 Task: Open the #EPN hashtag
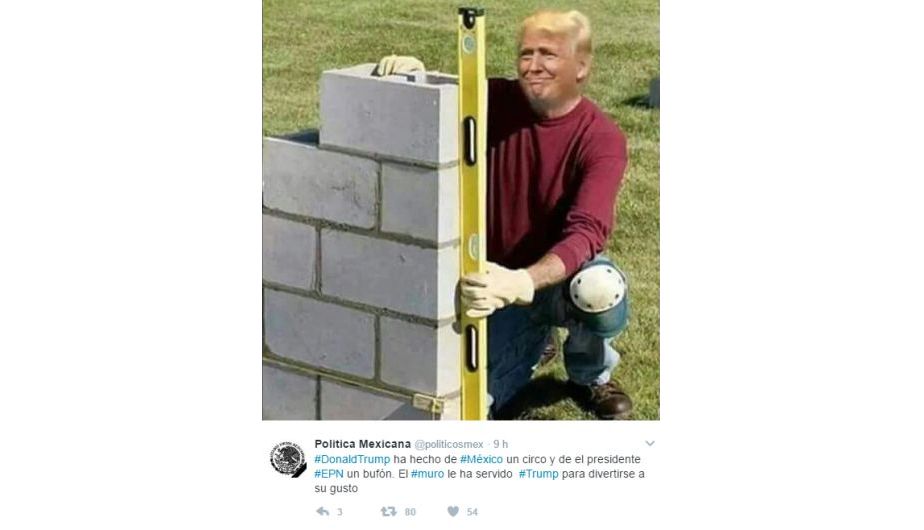pos(329,474)
